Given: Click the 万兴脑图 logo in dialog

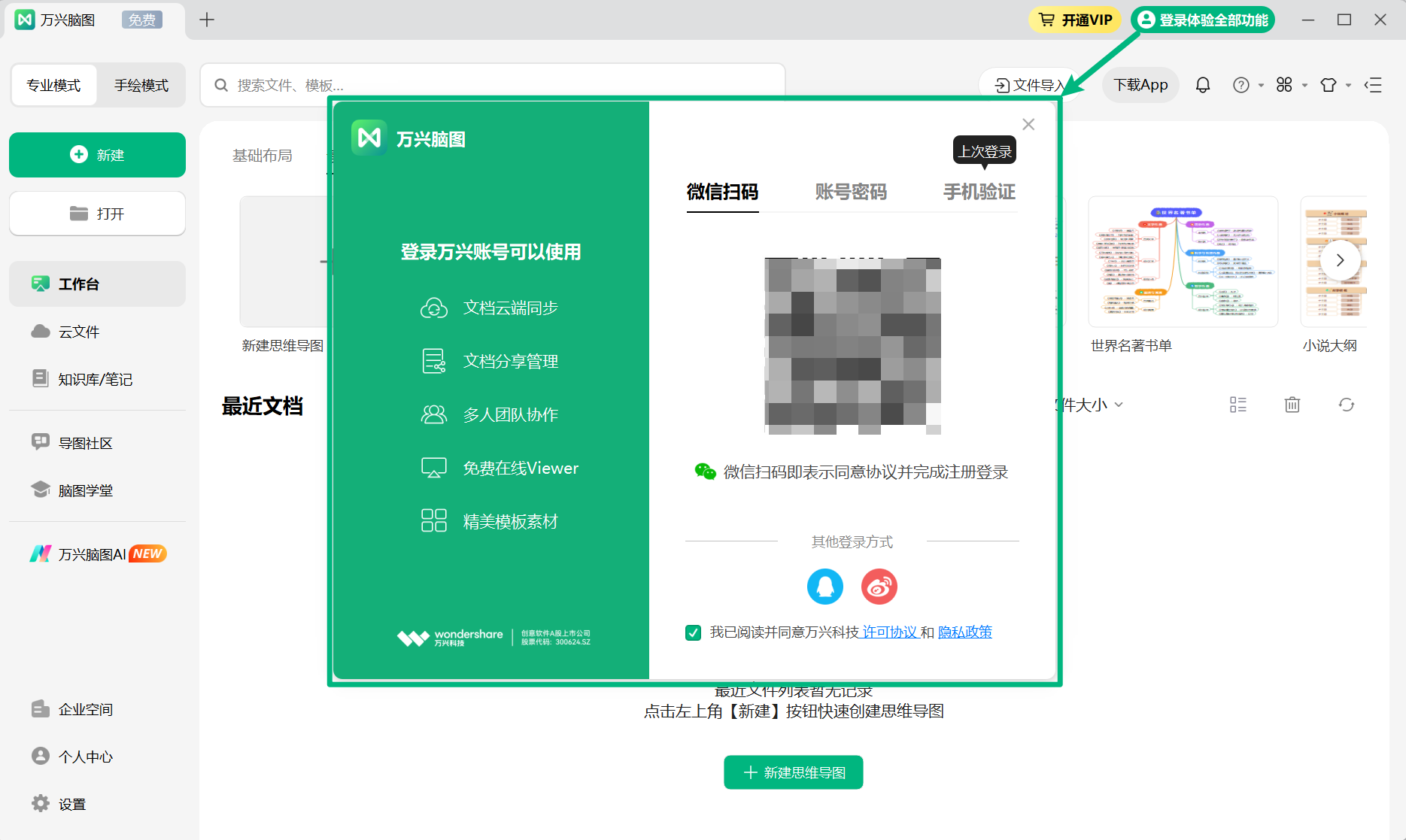Looking at the screenshot, I should point(369,138).
